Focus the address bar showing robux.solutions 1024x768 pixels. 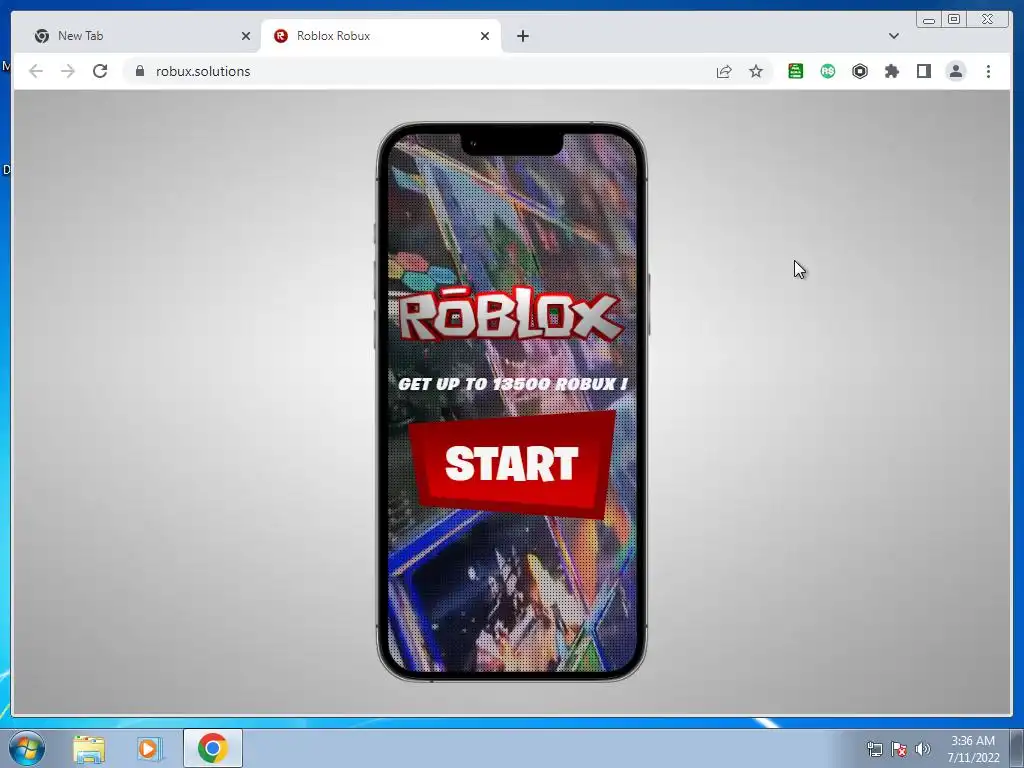point(418,71)
